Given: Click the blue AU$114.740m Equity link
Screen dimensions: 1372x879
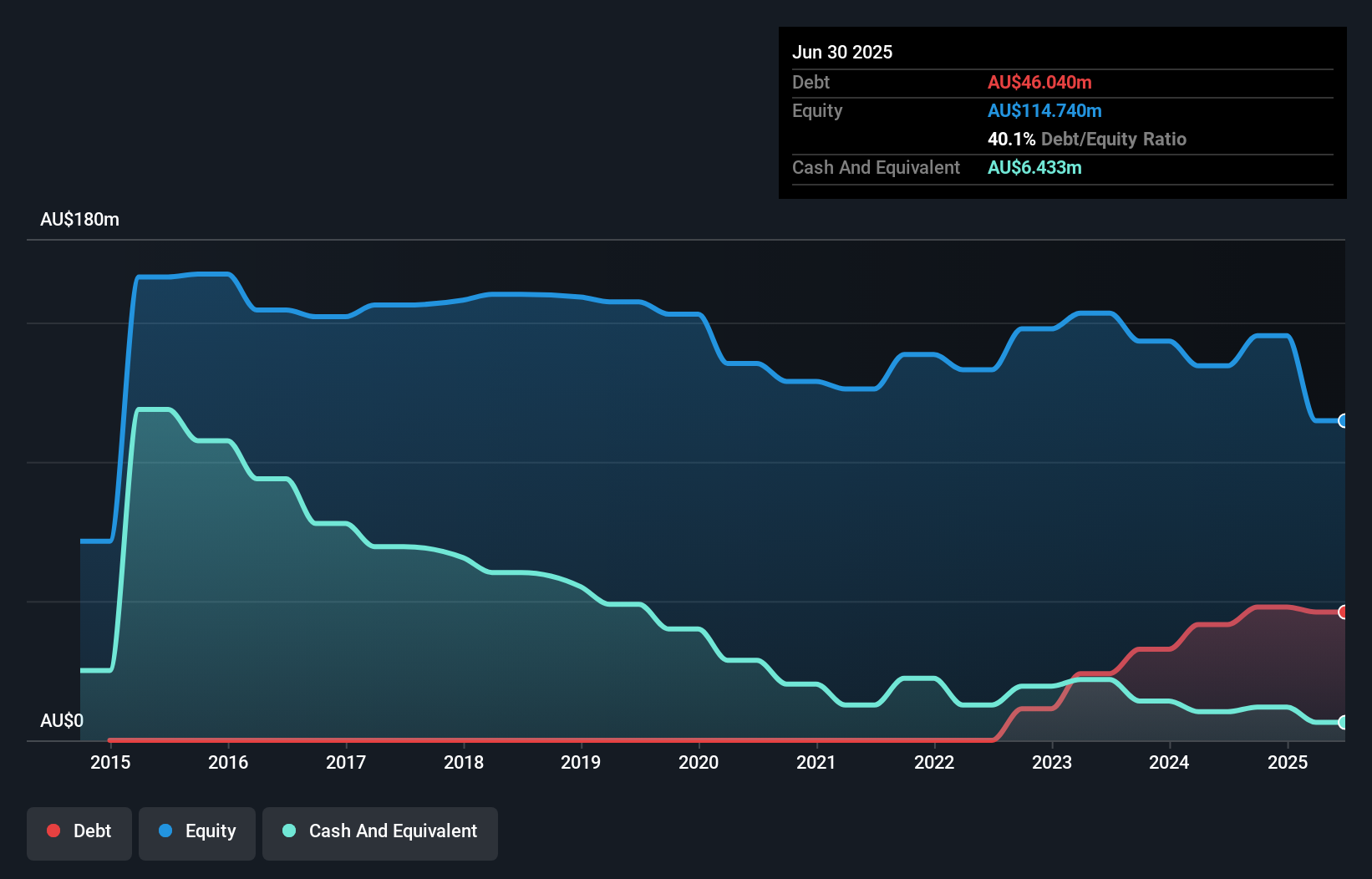Looking at the screenshot, I should [x=1044, y=110].
